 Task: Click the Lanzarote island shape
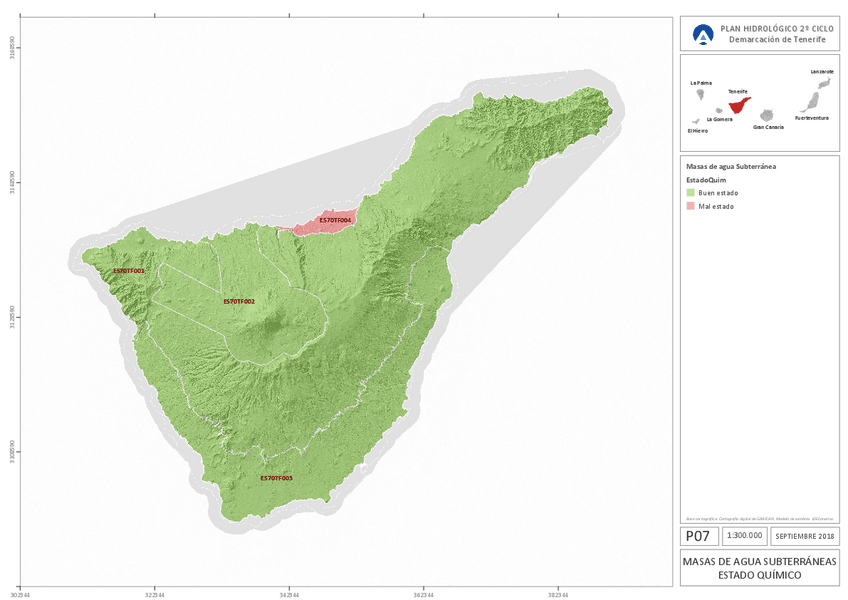[x=826, y=82]
